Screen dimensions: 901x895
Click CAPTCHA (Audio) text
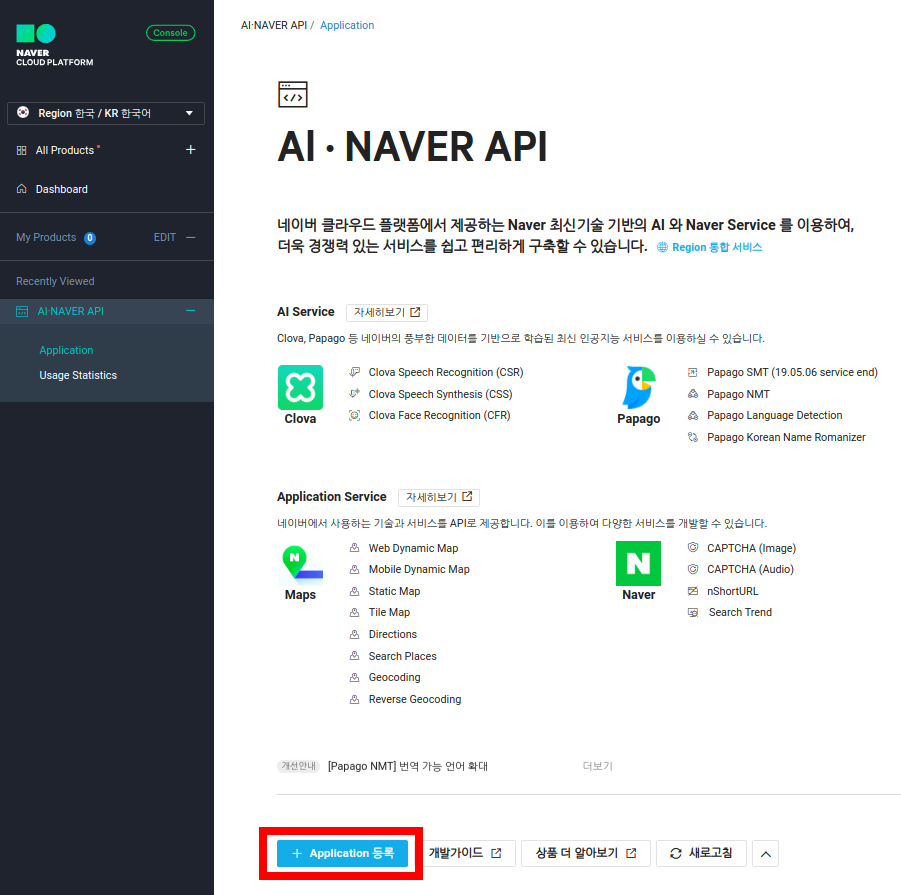pos(750,569)
